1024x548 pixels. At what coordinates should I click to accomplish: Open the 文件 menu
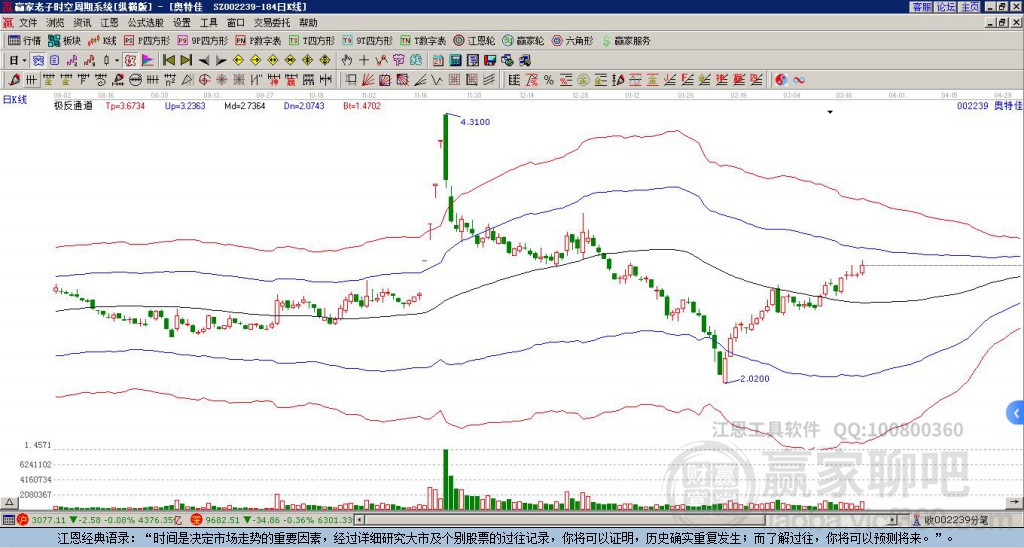coord(28,23)
